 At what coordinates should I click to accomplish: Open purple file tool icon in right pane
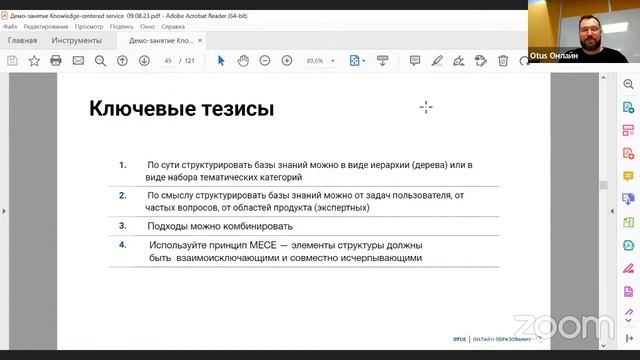point(629,291)
